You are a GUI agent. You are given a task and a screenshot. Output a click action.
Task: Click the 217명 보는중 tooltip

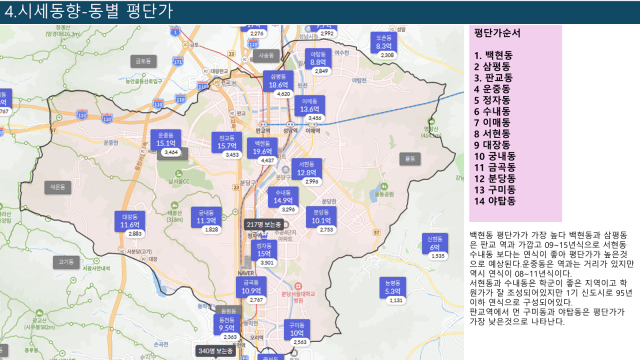(264, 224)
